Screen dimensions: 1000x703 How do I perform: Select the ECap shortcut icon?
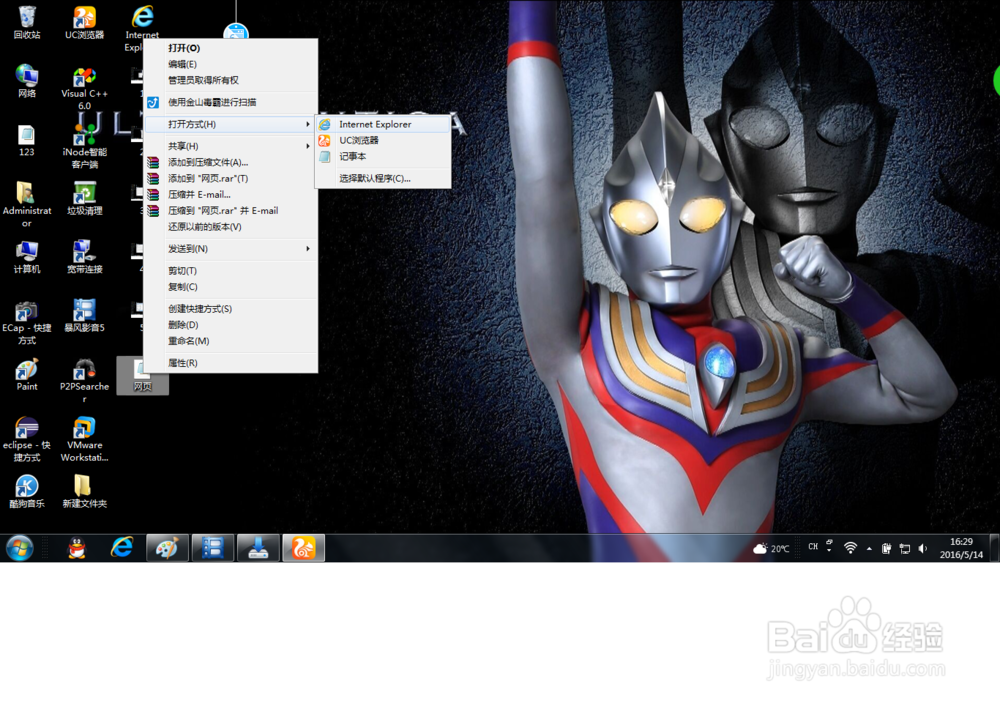pos(27,322)
